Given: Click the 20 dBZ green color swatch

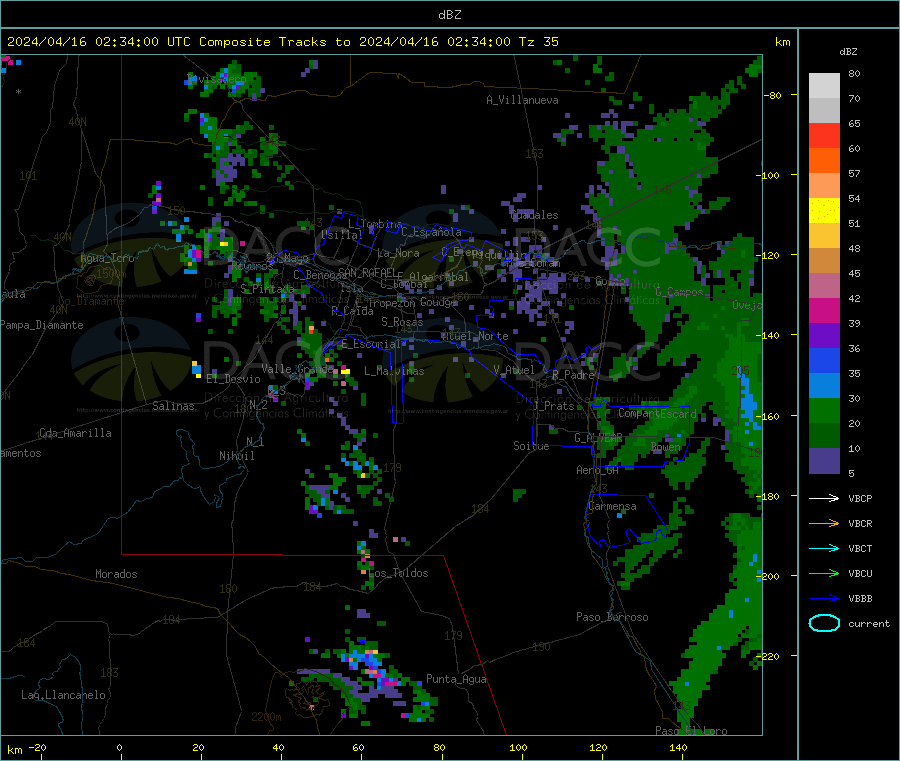Looking at the screenshot, I should [824, 410].
